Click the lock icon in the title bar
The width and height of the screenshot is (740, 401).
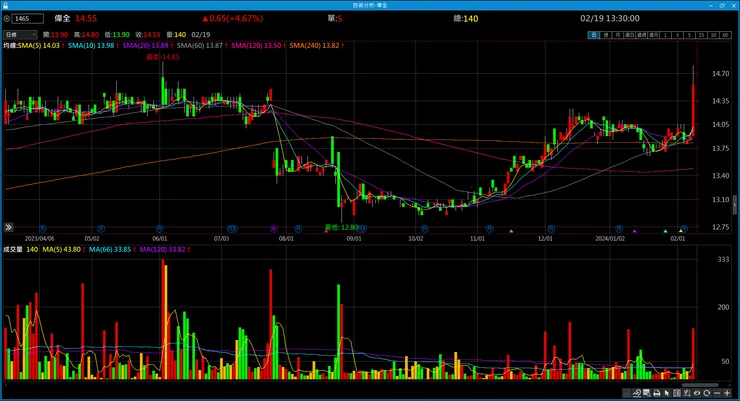5,5
